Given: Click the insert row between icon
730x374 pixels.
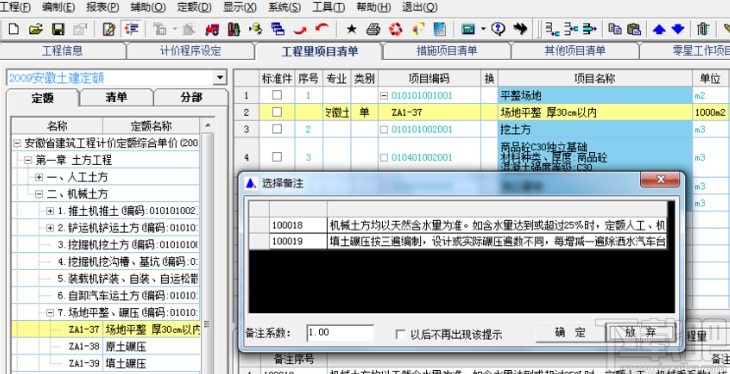Looking at the screenshot, I should coord(571,29).
